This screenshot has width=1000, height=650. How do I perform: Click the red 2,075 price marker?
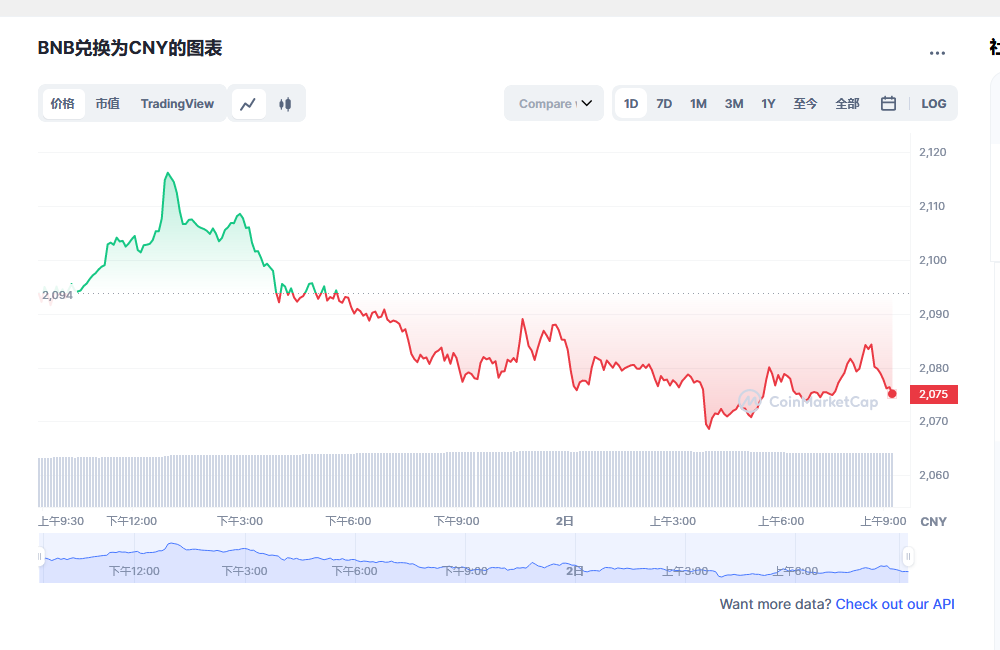pyautogui.click(x=934, y=394)
